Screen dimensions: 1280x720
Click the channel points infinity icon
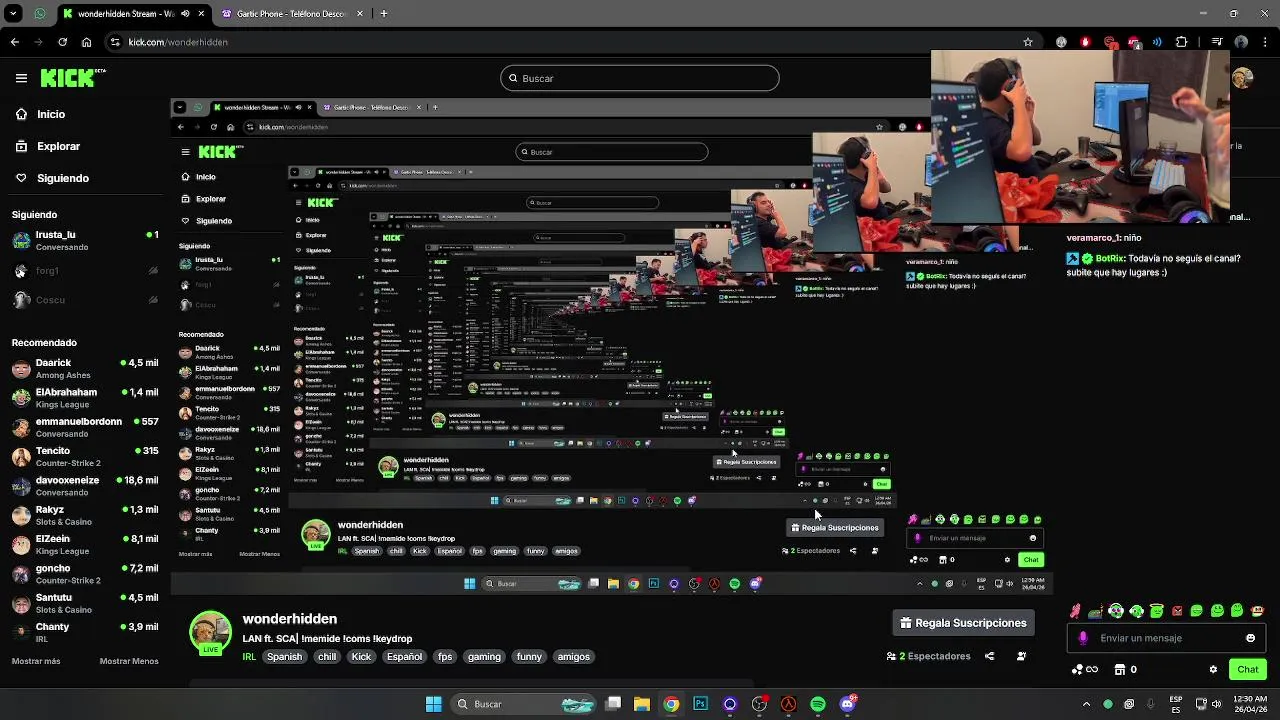coord(1085,669)
